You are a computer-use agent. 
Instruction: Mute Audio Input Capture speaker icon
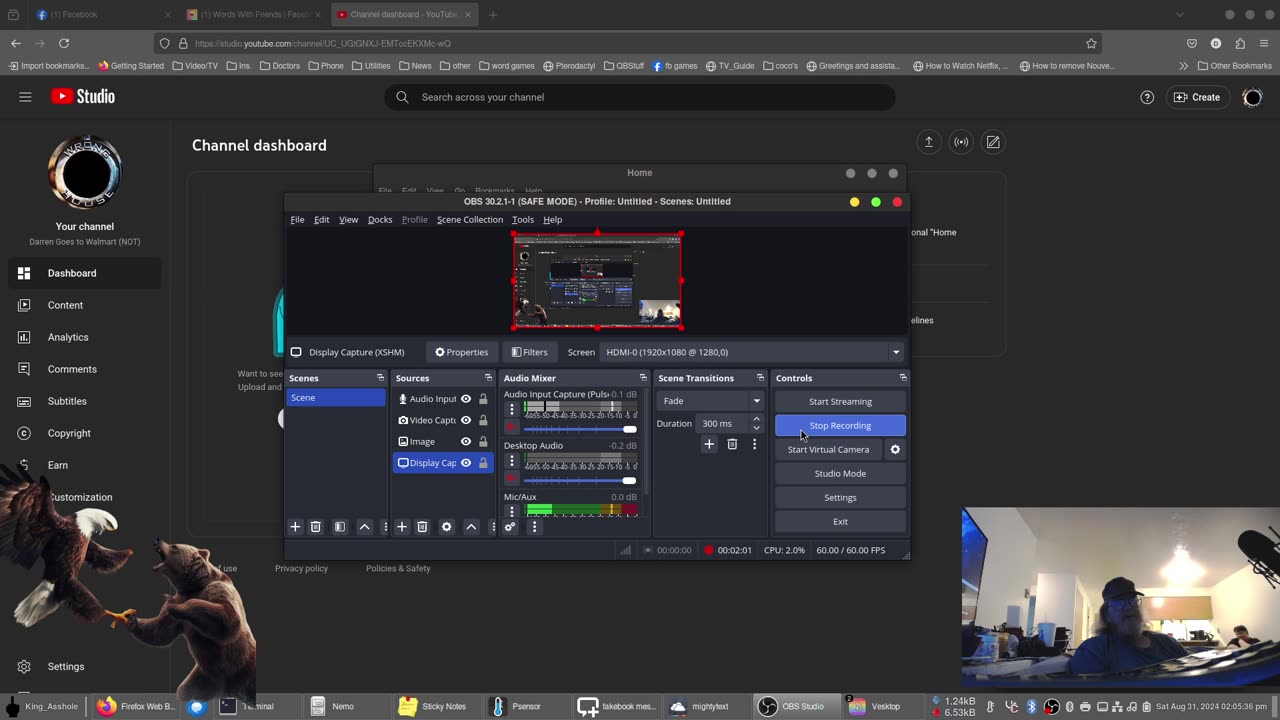[x=512, y=428]
